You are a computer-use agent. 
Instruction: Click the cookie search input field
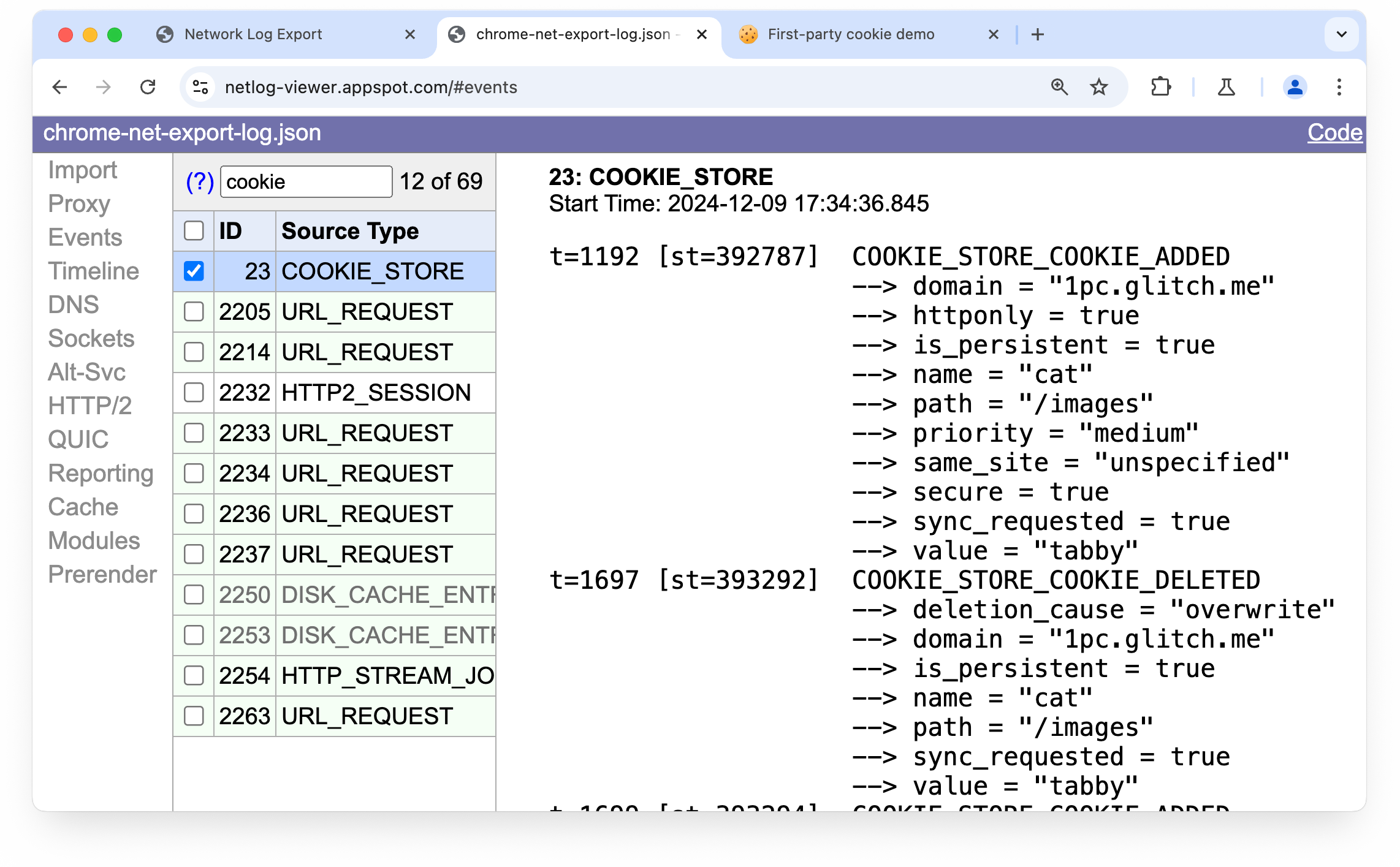point(304,181)
